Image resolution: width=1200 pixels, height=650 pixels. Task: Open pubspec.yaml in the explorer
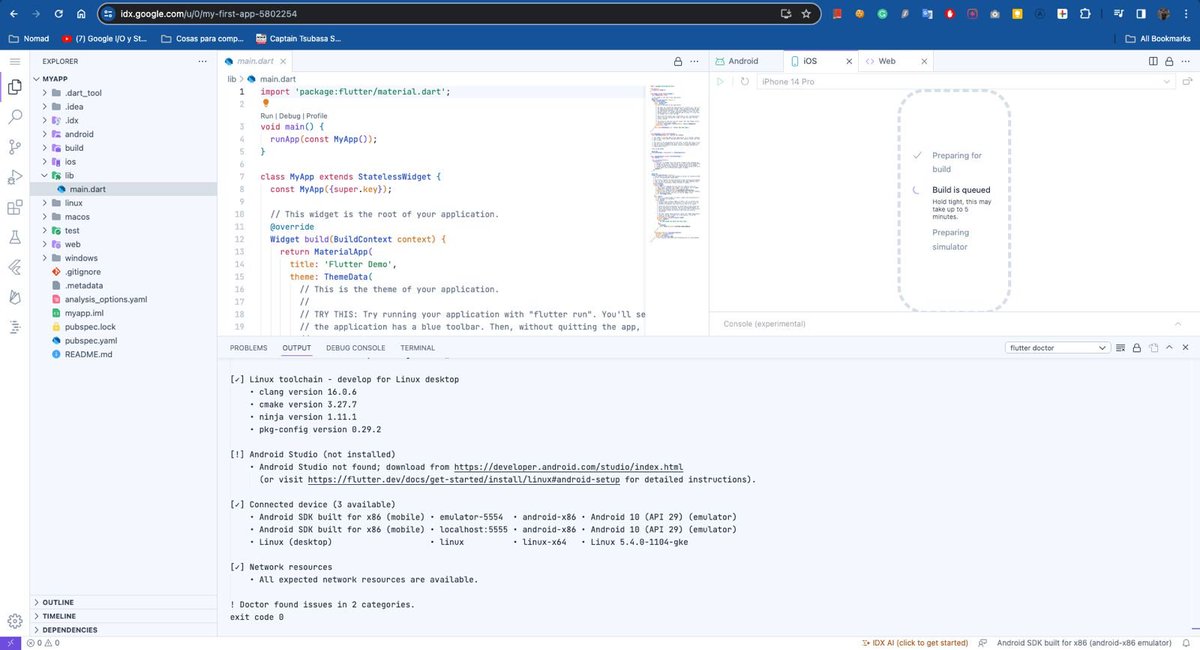[90, 340]
